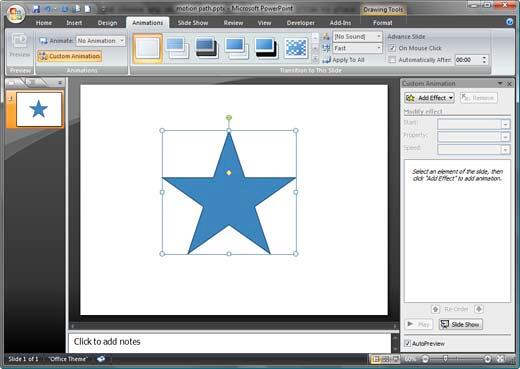Click the green rotation handle of star

(x=229, y=118)
